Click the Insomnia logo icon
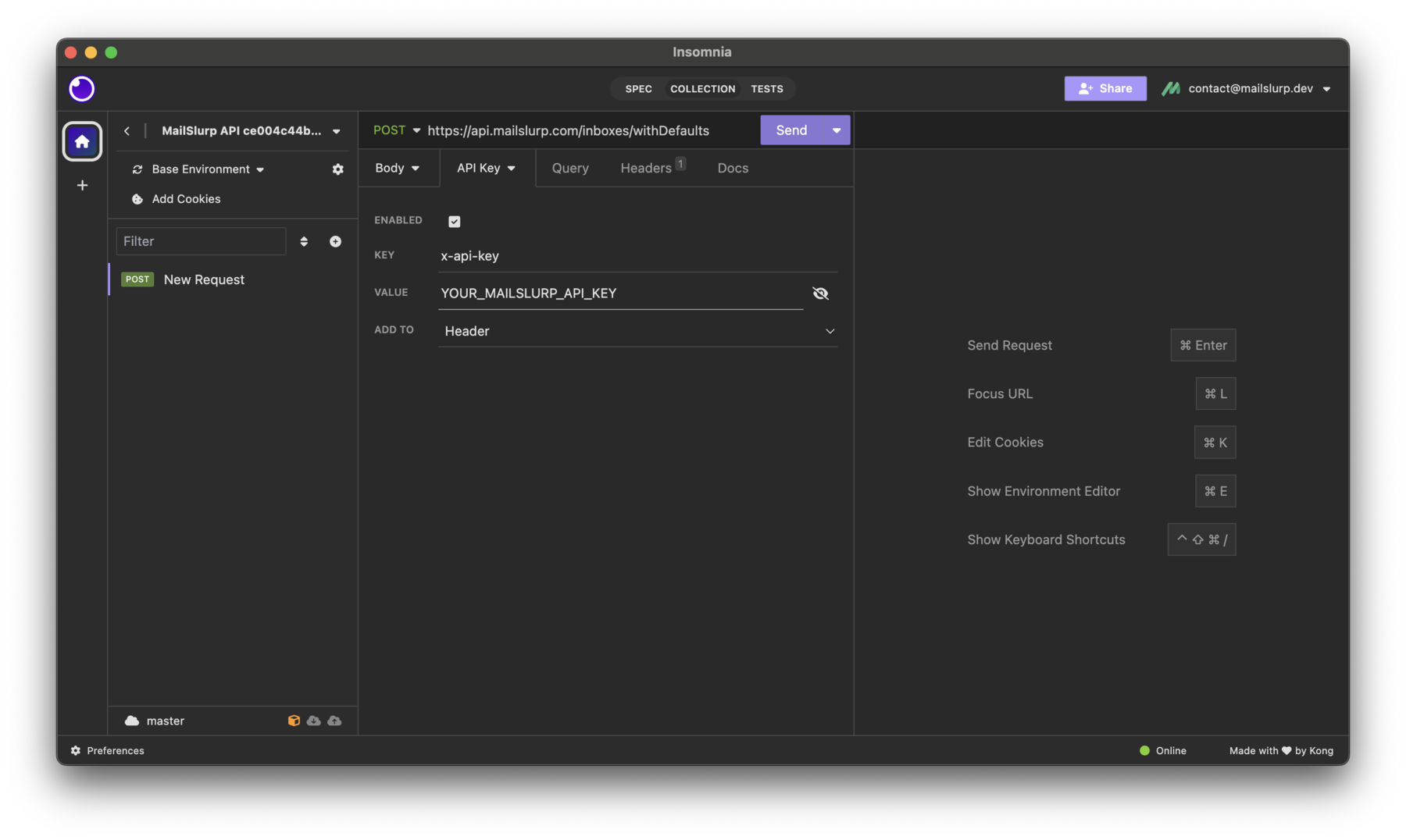Viewport: 1406px width, 840px height. click(x=82, y=88)
